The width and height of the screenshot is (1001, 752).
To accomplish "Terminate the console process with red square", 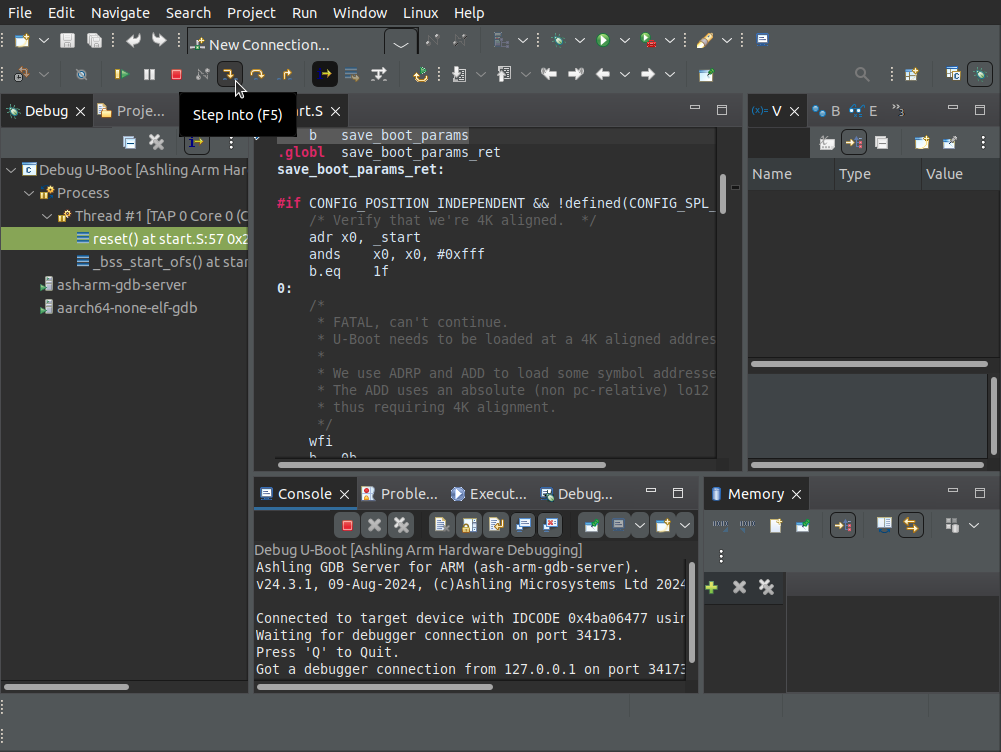I will coord(347,525).
